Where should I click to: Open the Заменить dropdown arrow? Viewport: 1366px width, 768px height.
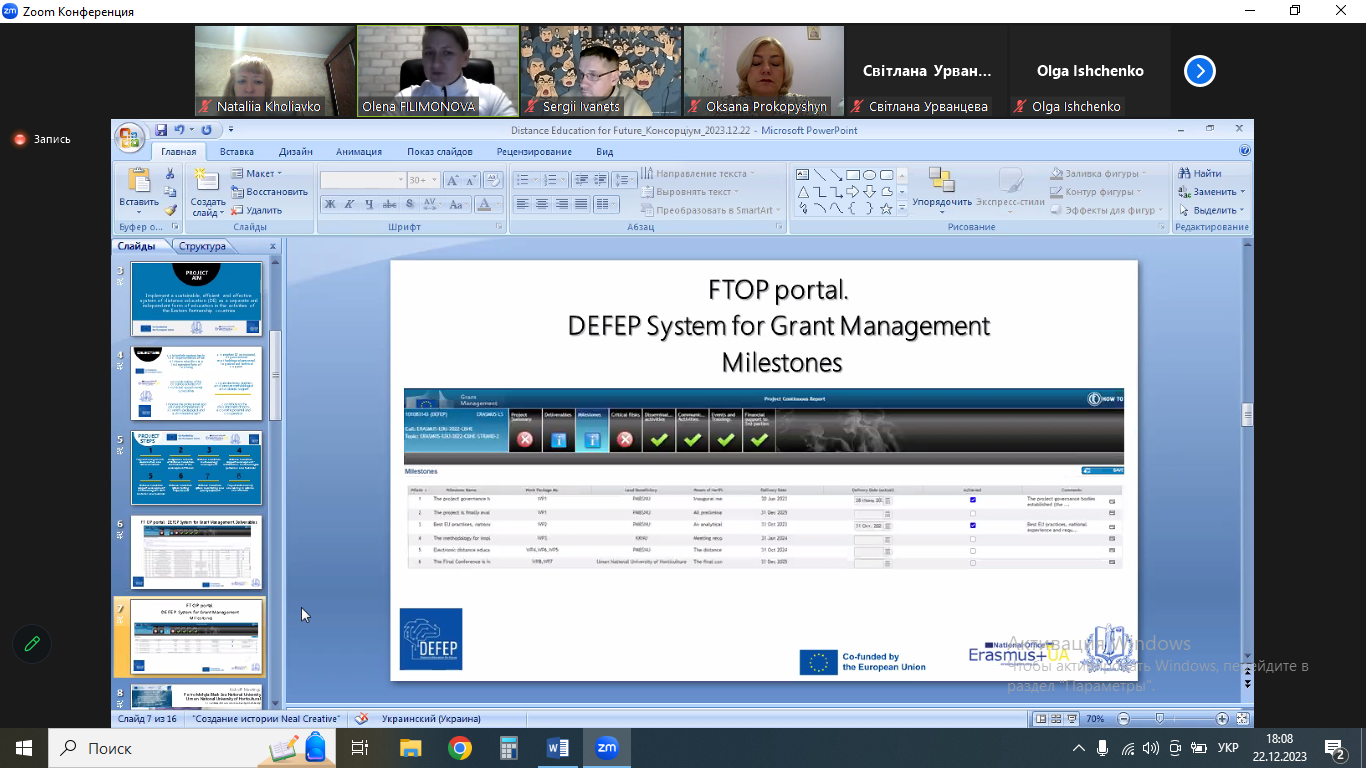click(x=1242, y=192)
